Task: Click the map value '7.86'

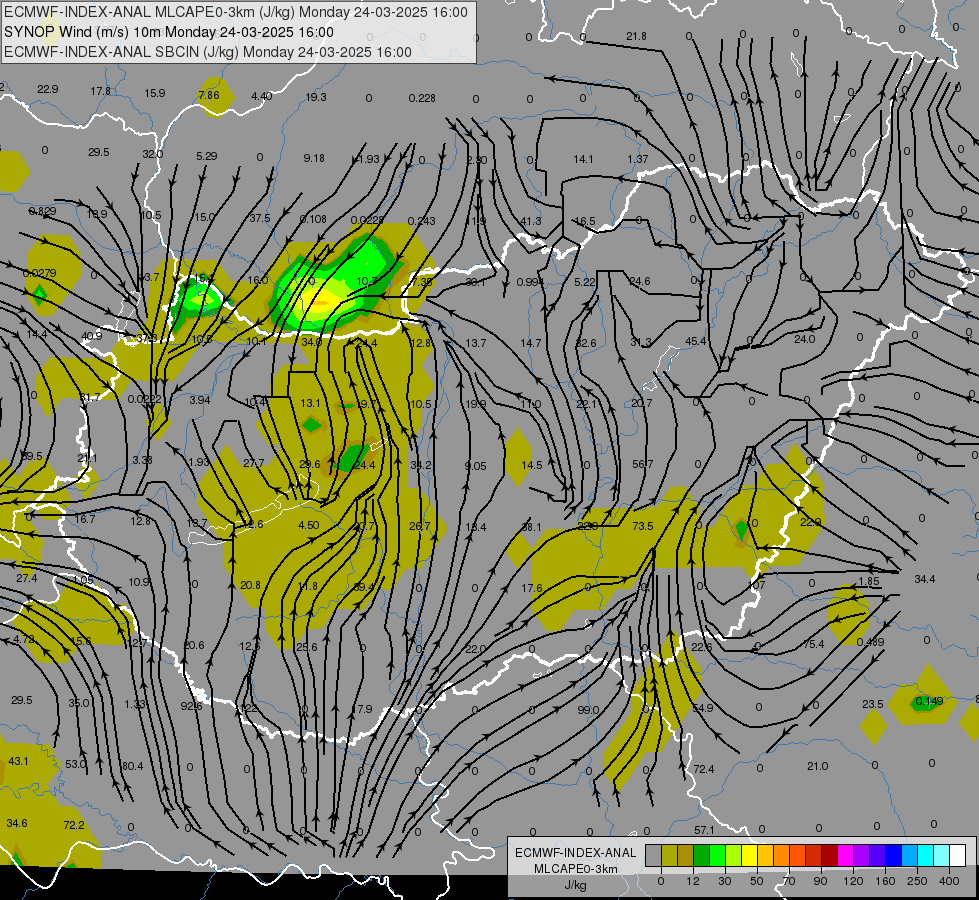Action: 209,95
